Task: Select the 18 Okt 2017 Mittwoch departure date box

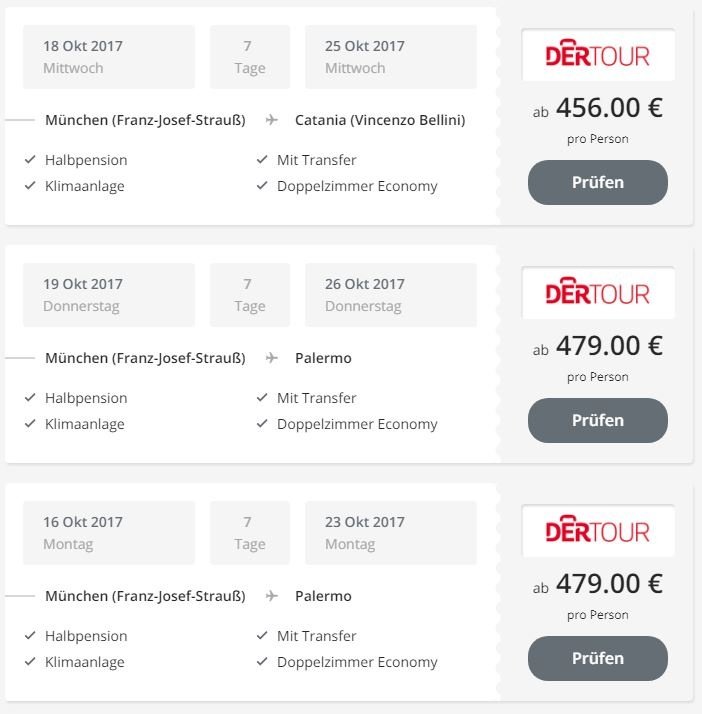Action: 109,57
